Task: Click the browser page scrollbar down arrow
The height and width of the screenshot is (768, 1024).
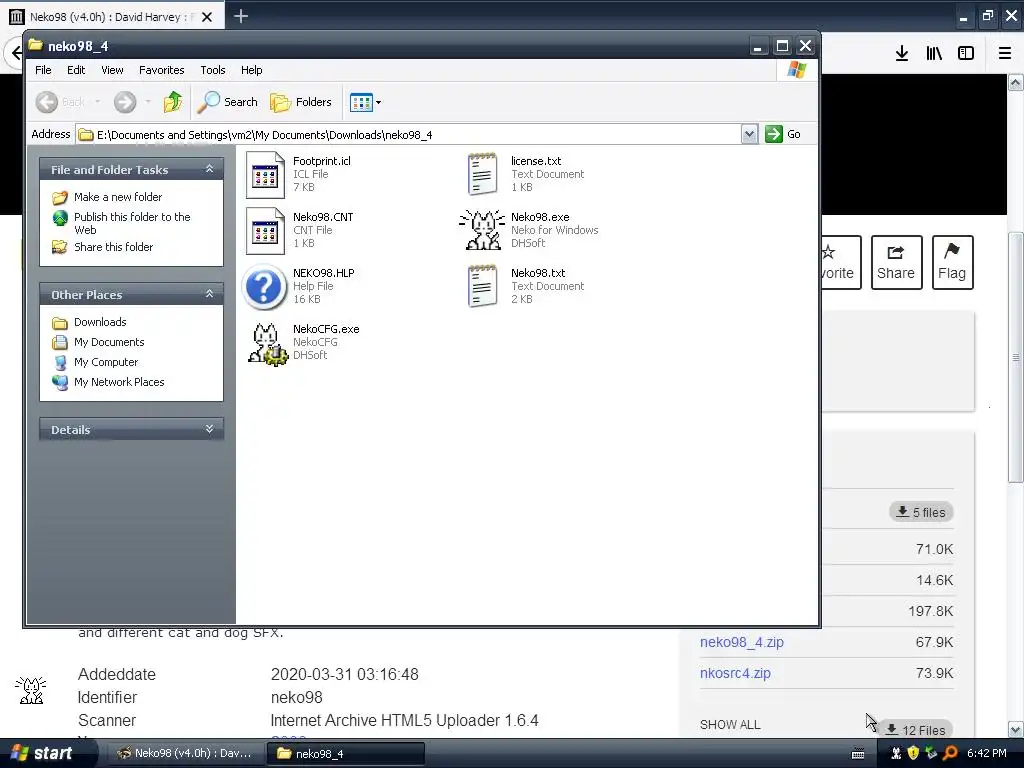Action: pyautogui.click(x=1016, y=729)
